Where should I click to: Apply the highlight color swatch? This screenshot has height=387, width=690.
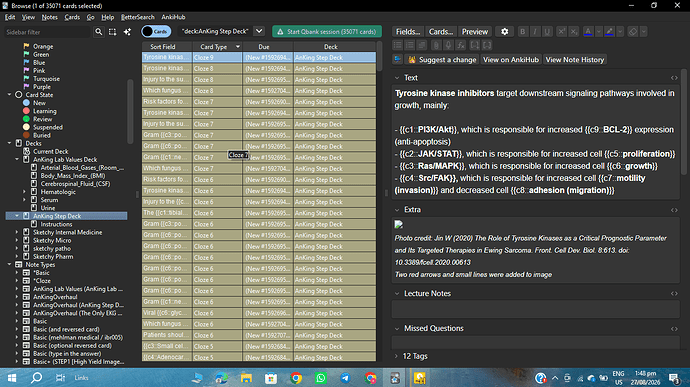tap(609, 32)
